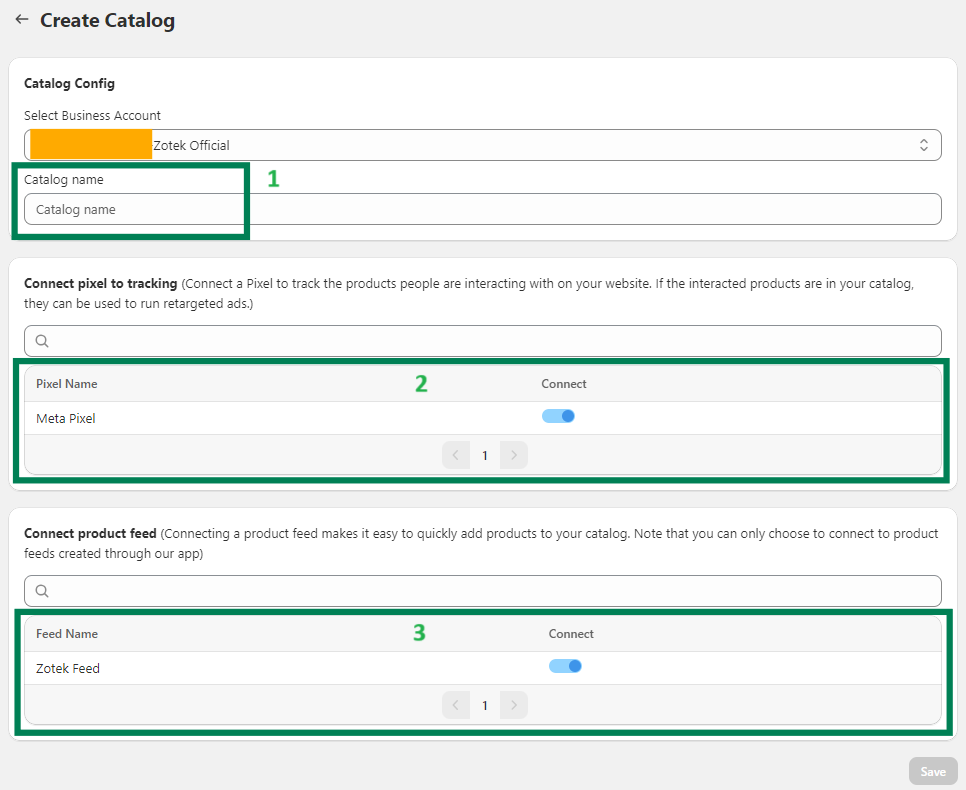Click the Pixel Name column header
Image resolution: width=966 pixels, height=790 pixels.
tap(67, 384)
